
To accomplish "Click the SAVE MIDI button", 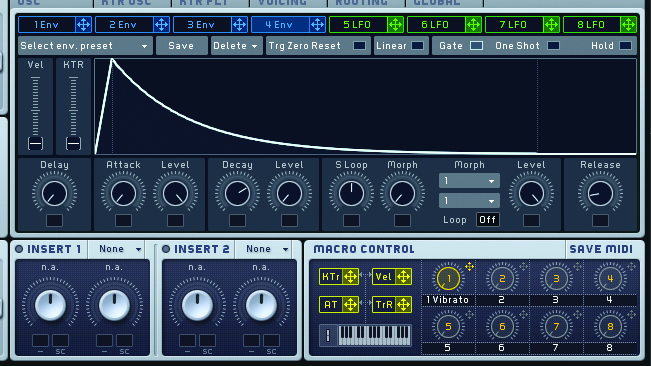I will pyautogui.click(x=601, y=249).
